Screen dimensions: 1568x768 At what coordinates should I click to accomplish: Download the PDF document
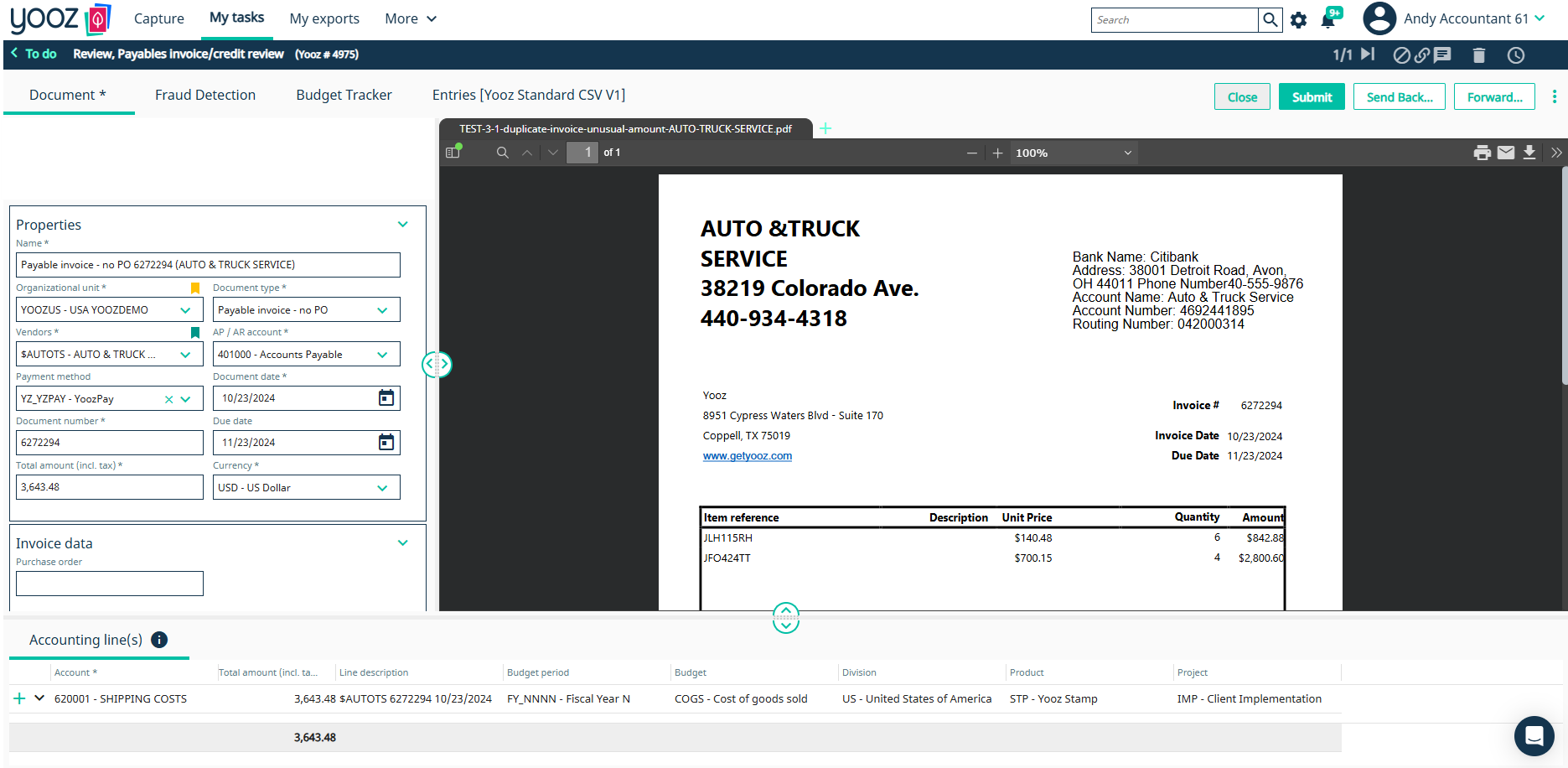pyautogui.click(x=1529, y=153)
